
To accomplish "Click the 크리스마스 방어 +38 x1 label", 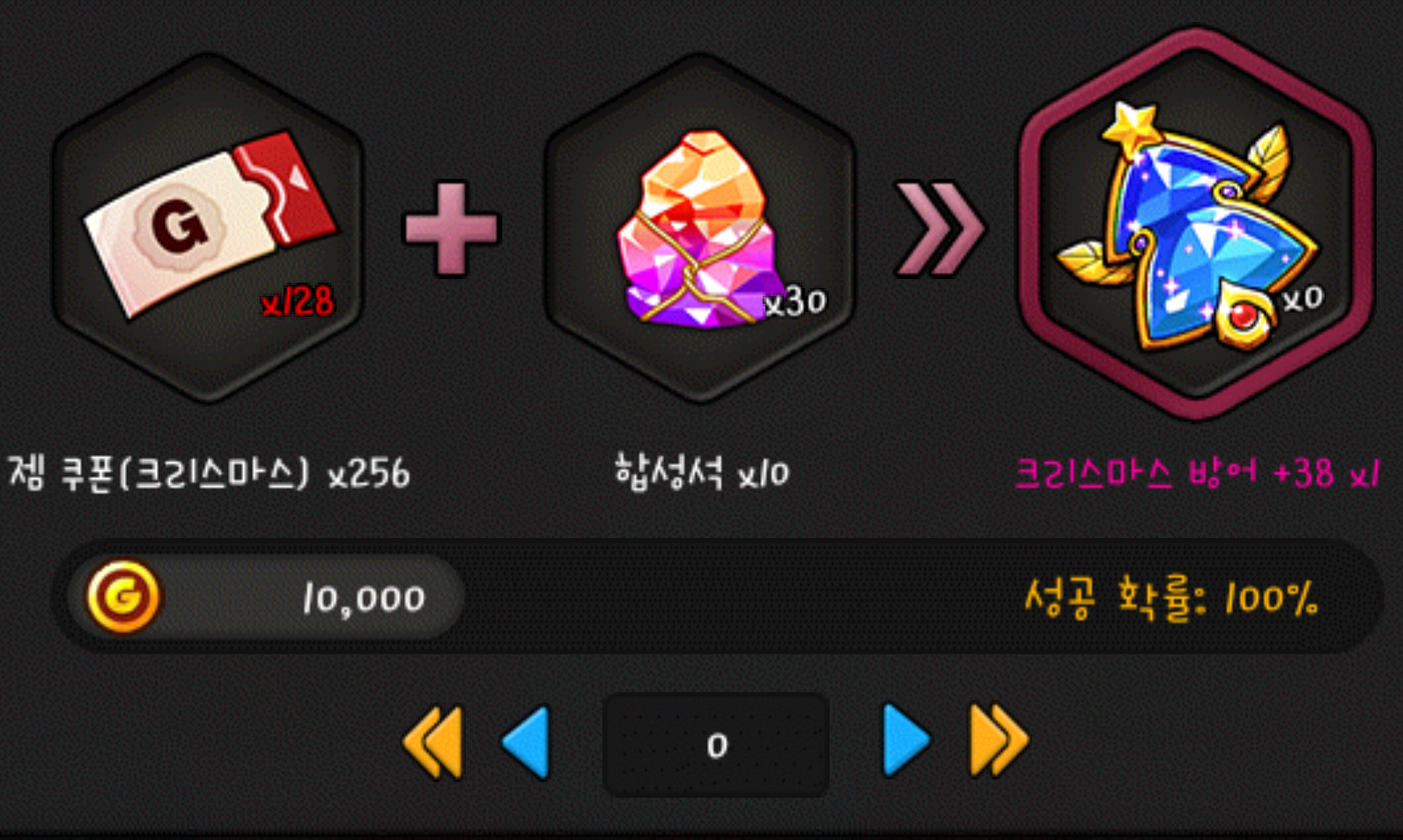I will click(1197, 474).
